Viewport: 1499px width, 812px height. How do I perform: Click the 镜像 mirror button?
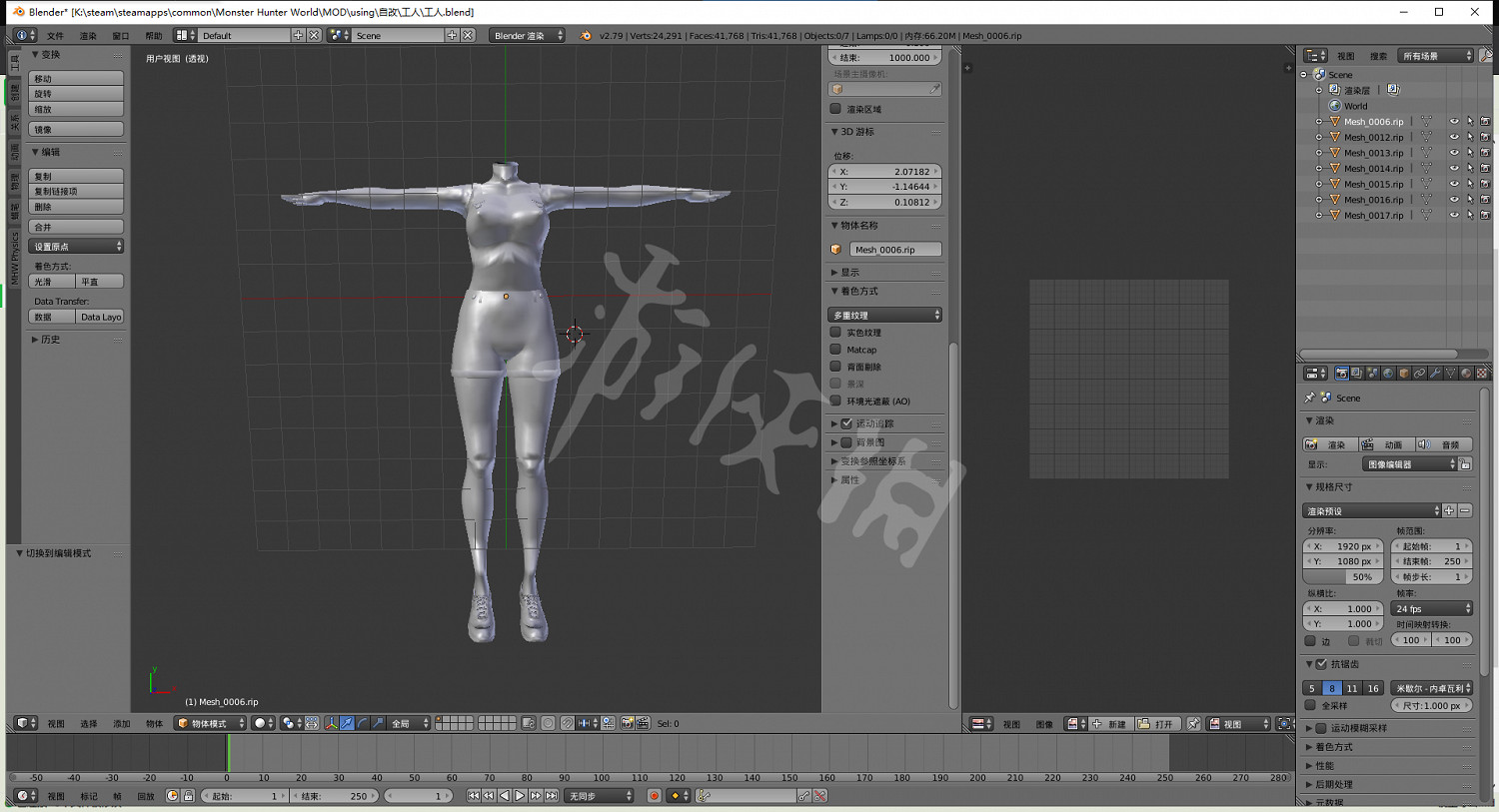point(76,130)
